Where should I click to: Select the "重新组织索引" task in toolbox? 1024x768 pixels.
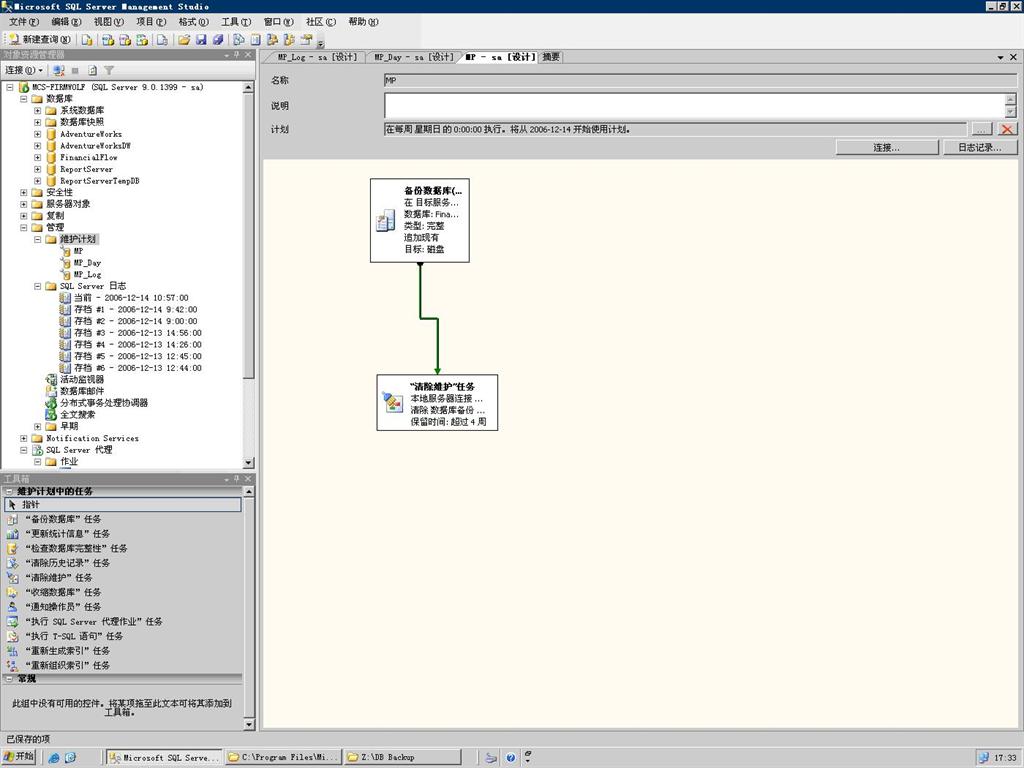(67, 665)
